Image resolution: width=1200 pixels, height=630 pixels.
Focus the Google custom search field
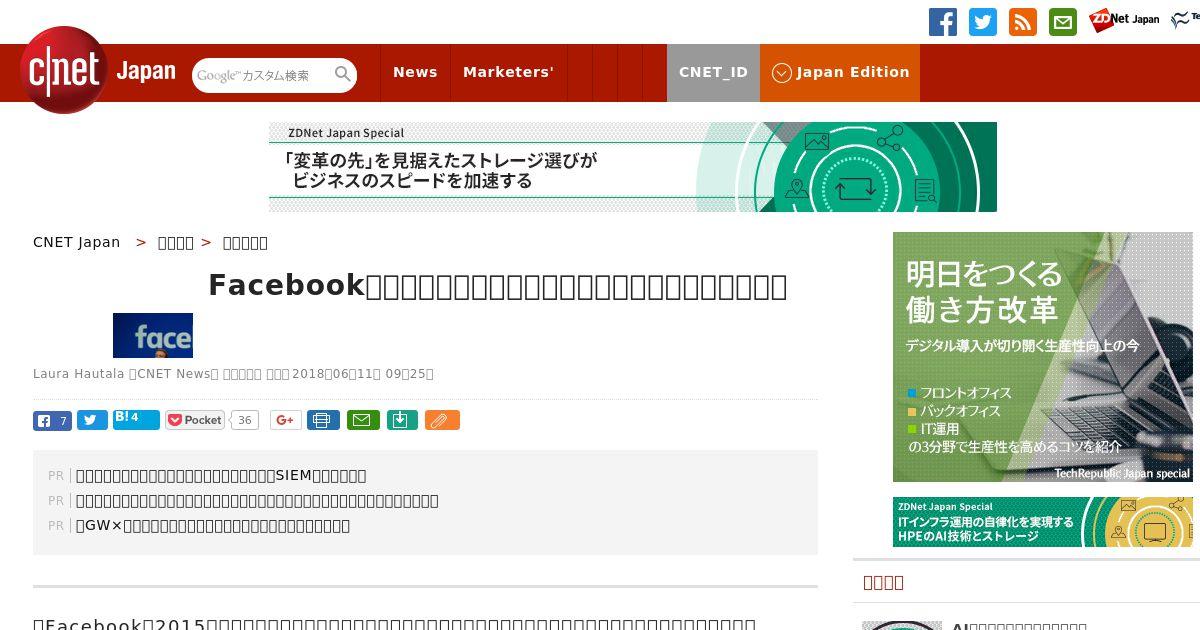263,75
